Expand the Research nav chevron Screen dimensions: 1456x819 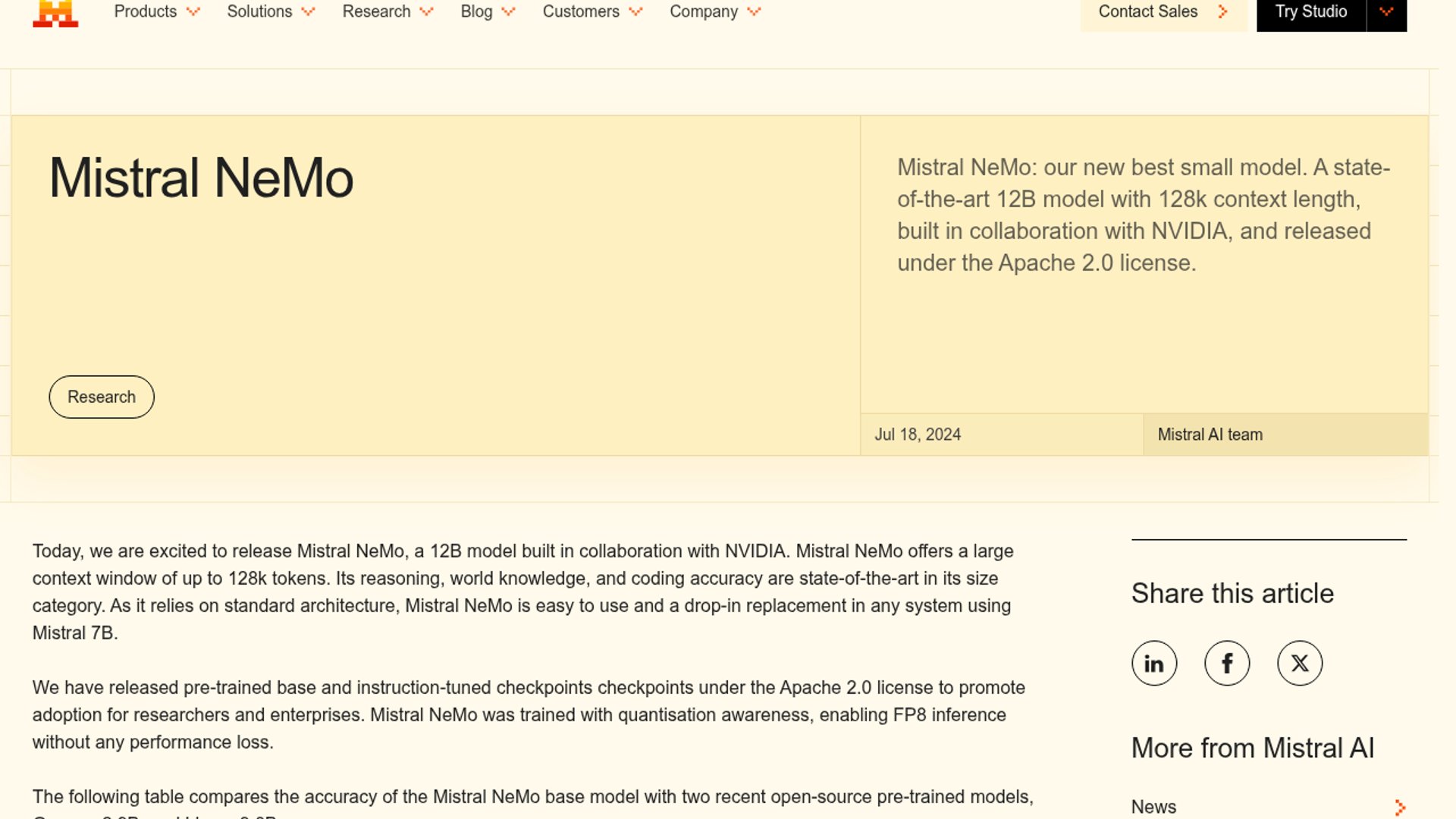point(426,11)
